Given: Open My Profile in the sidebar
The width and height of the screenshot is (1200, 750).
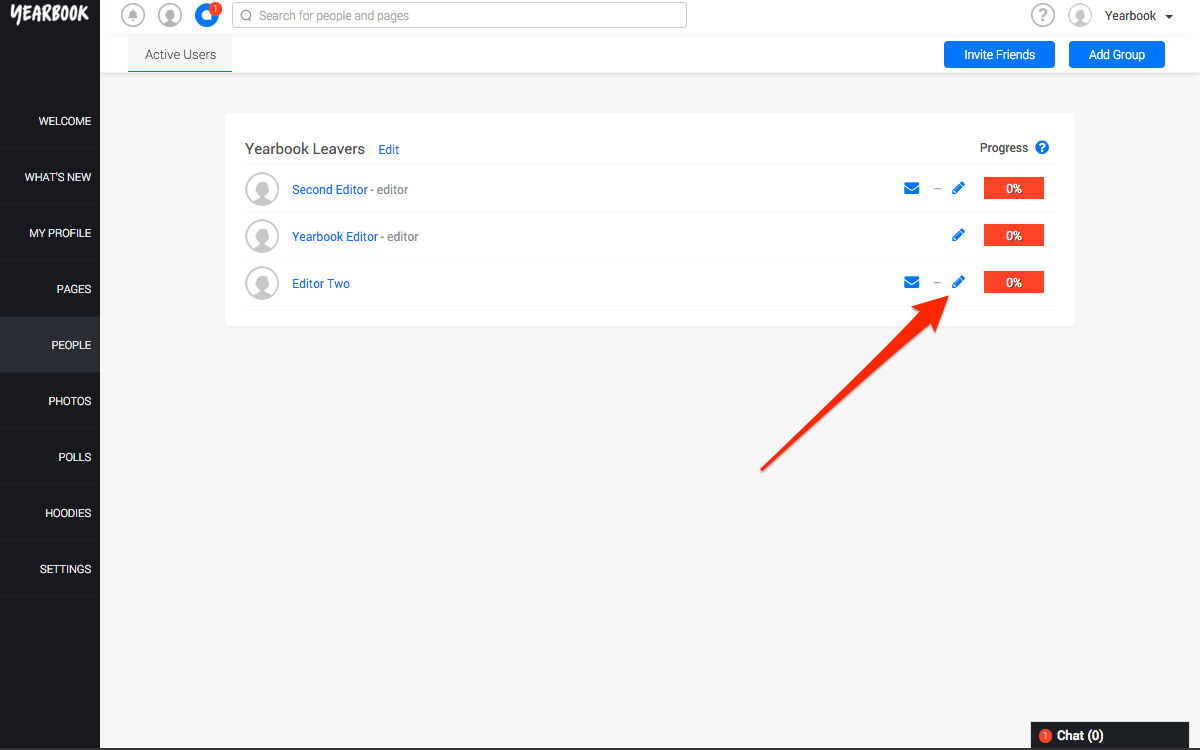Looking at the screenshot, I should (50, 233).
